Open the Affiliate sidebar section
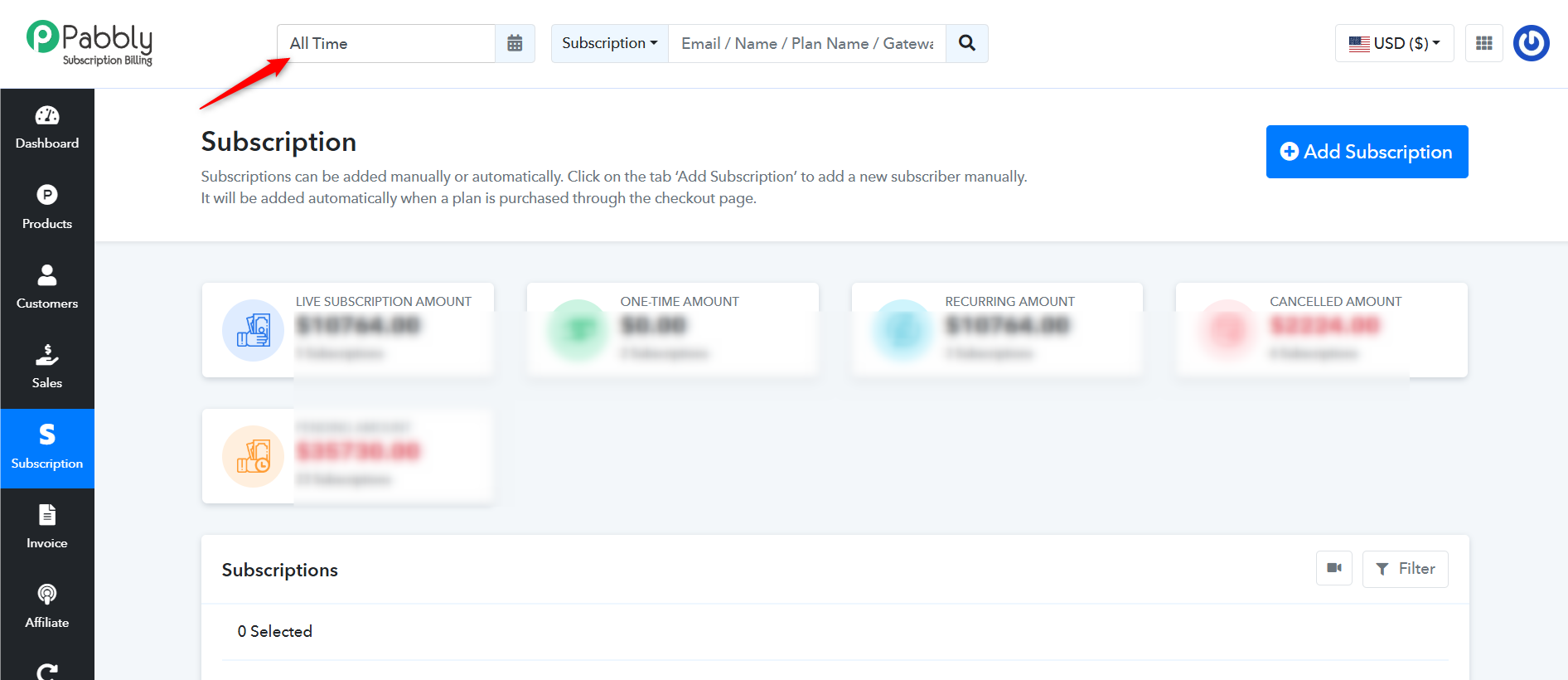 tap(47, 607)
